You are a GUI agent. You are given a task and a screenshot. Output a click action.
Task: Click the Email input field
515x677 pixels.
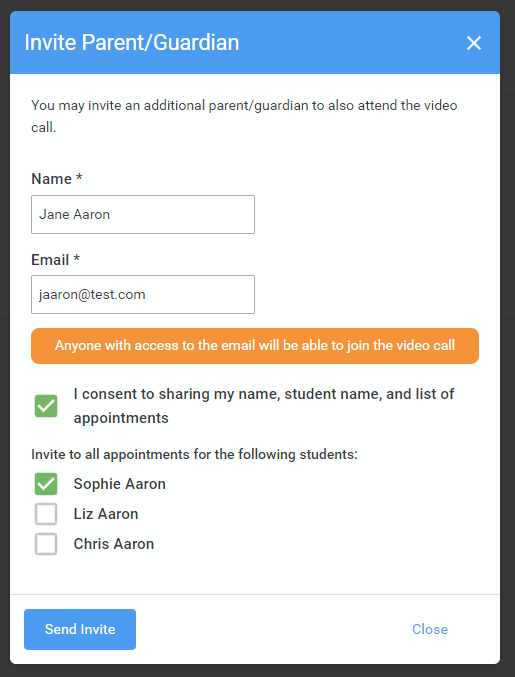pos(143,294)
